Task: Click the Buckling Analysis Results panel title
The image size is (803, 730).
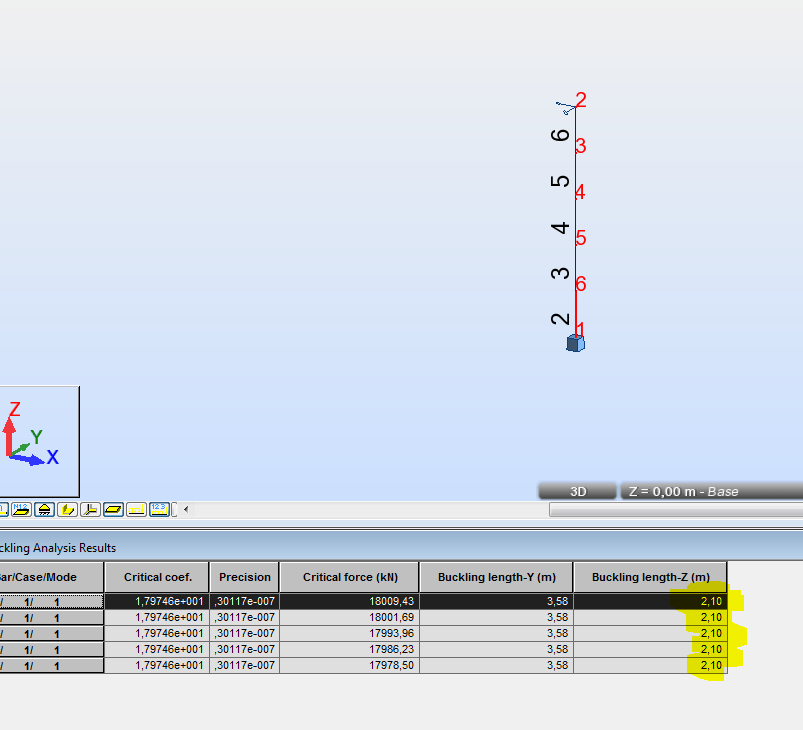Action: [57, 548]
